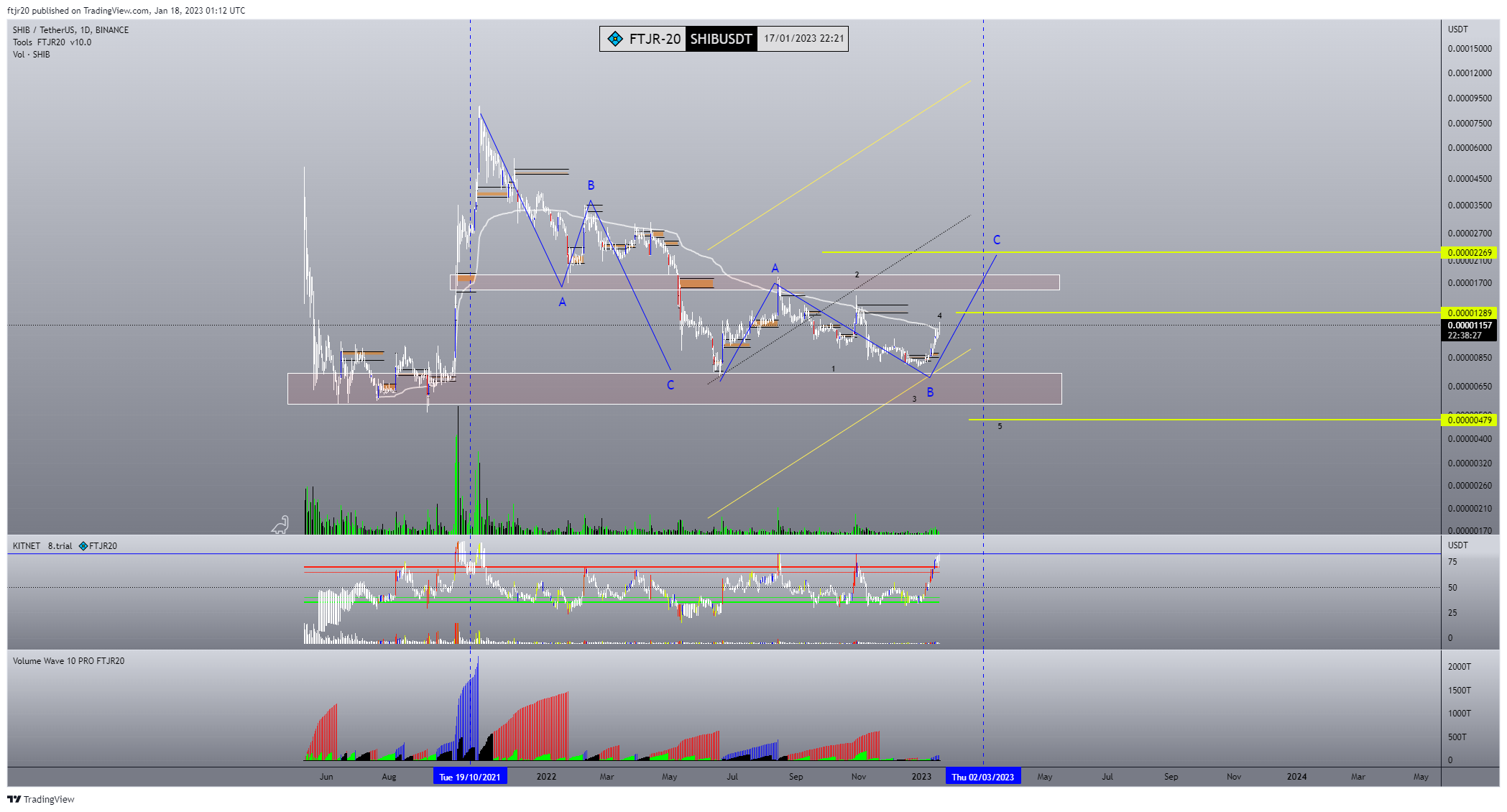Click the Tools FTJR20 v10.0 indicator label
Viewport: 1507px width, 812px height.
click(52, 42)
